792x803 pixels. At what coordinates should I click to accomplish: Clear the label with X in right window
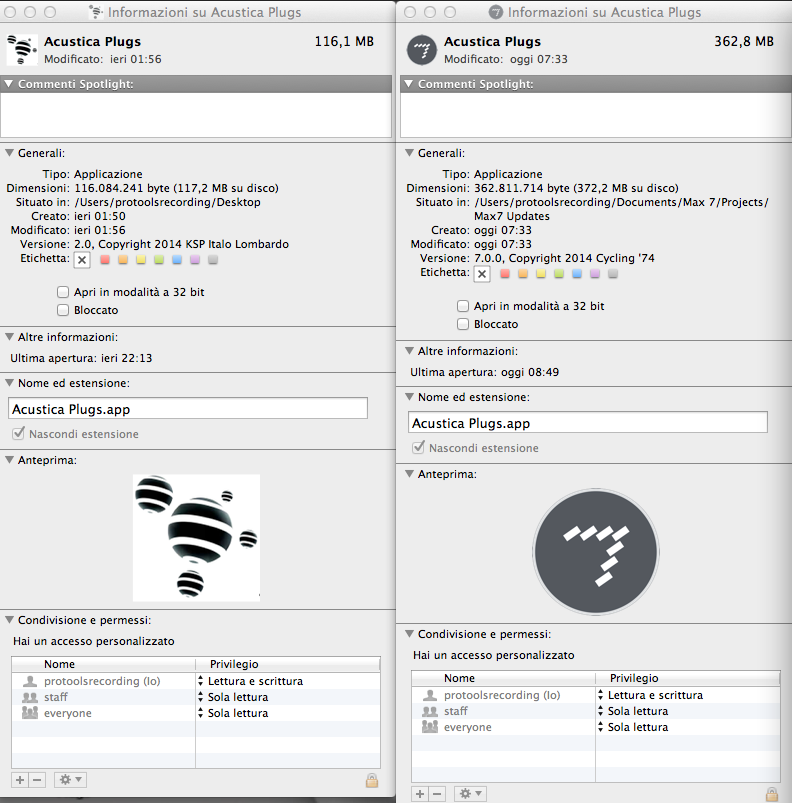(x=482, y=273)
